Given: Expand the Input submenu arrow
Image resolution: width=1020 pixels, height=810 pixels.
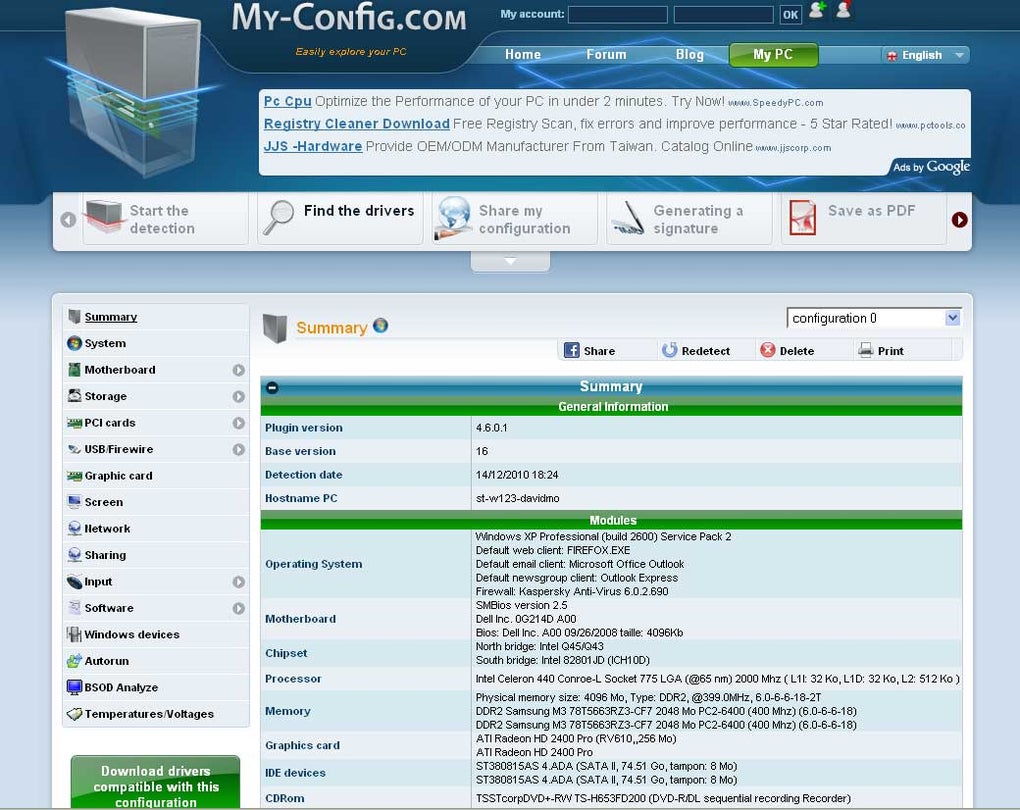Looking at the screenshot, I should pyautogui.click(x=239, y=582).
